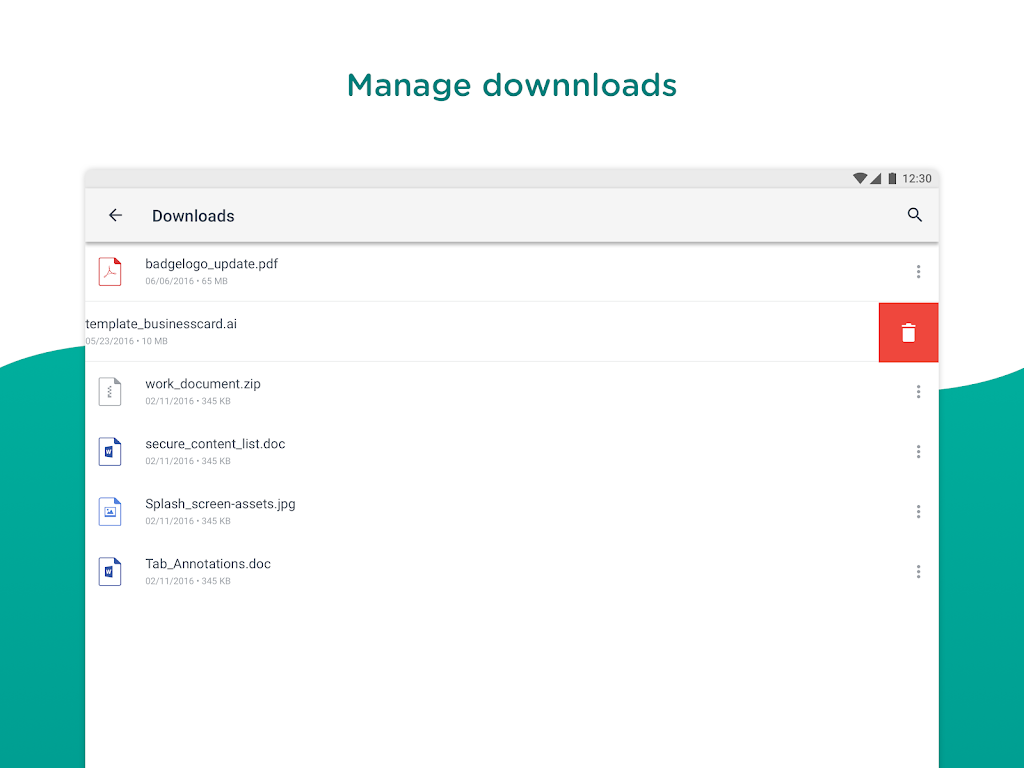Go back using the arrow icon

pyautogui.click(x=116, y=215)
